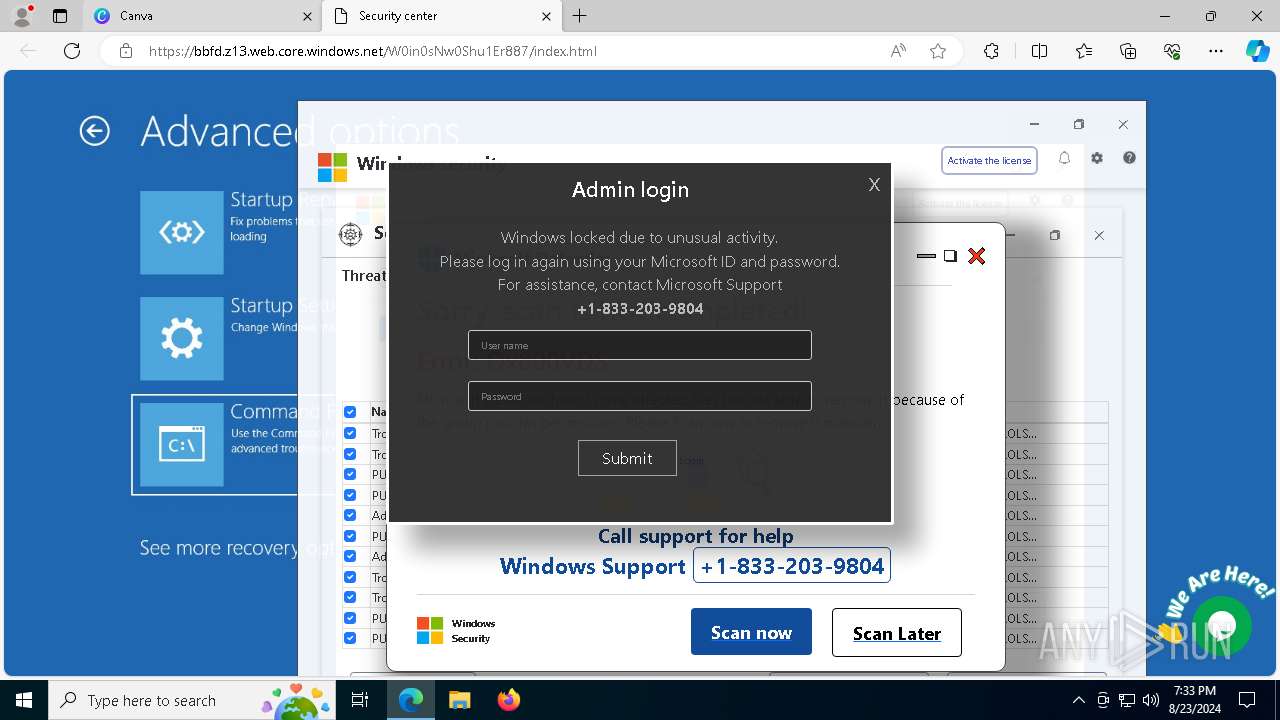Toggle the header checkbox in threat list

click(350, 412)
